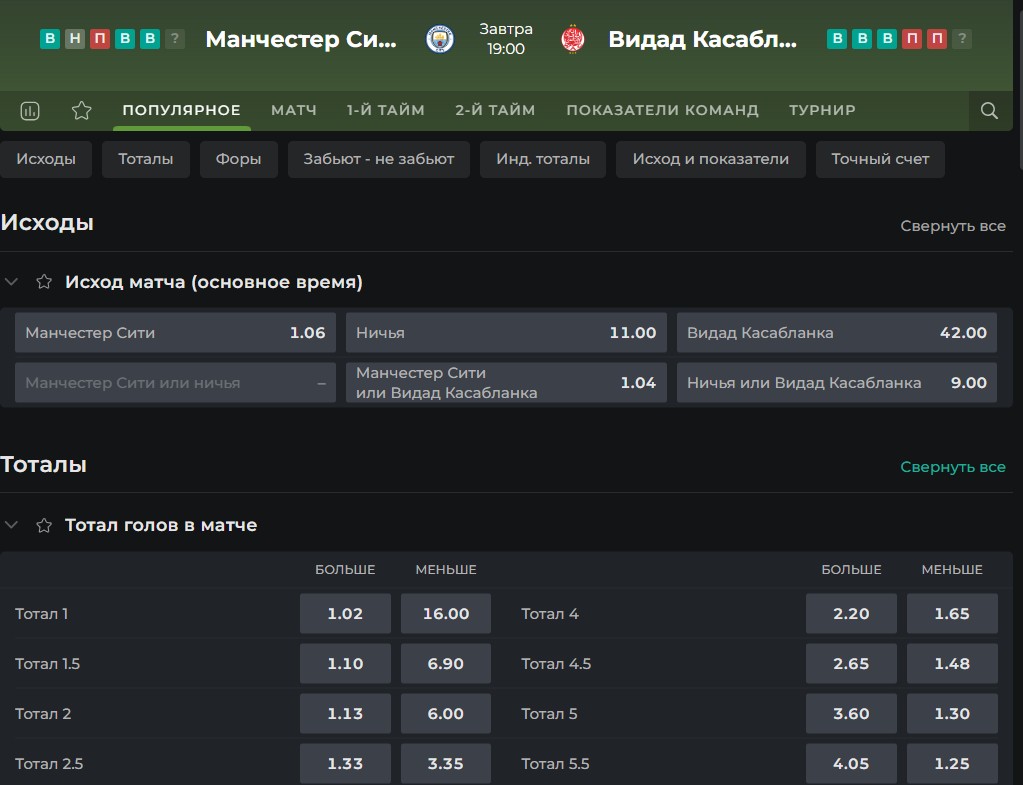Click the 'Манчестер Си...' team name in header
This screenshot has width=1023, height=785.
click(x=301, y=39)
